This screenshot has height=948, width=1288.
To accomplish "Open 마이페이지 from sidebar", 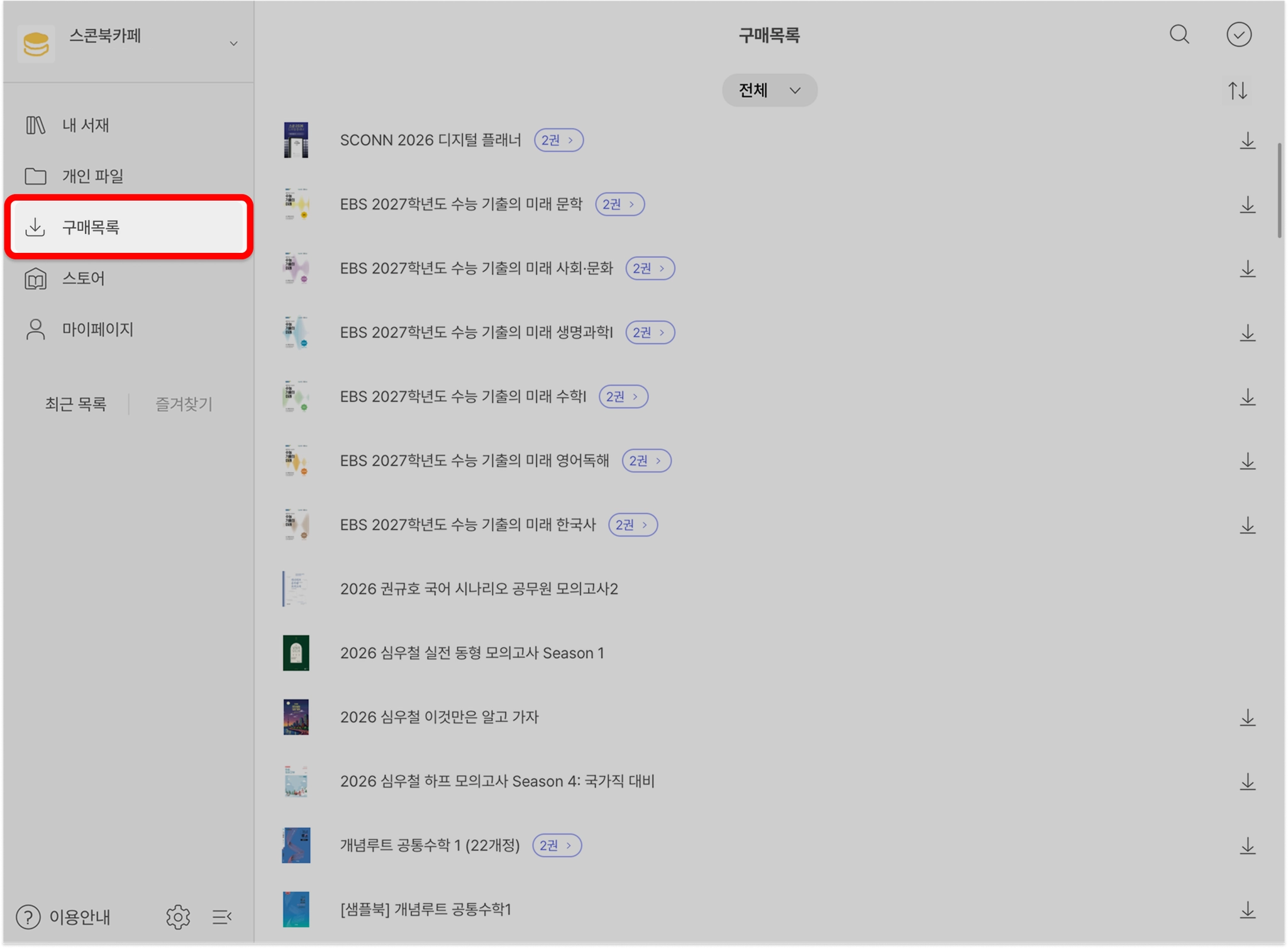I will click(97, 329).
